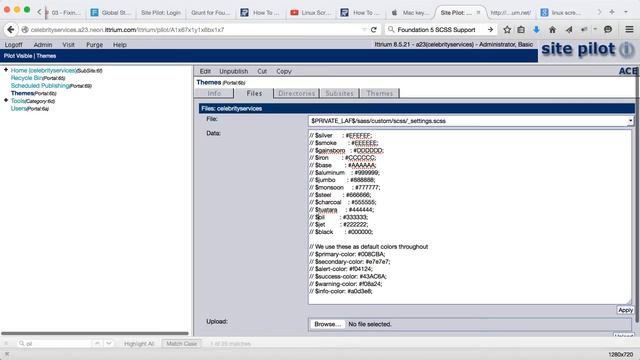
Task: Switch to the Themes tab
Action: [x=380, y=93]
